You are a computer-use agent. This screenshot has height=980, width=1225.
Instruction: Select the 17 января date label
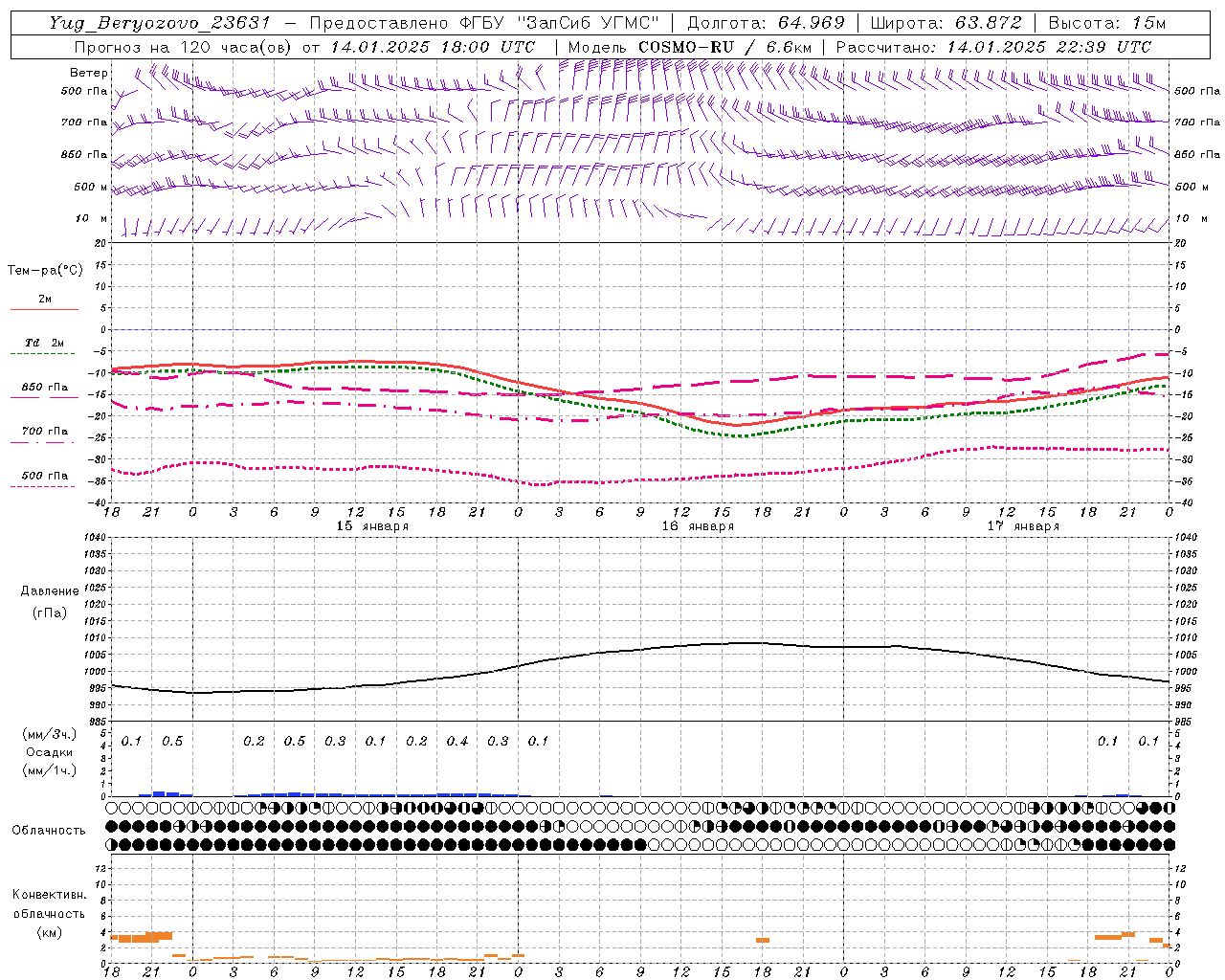click(x=1023, y=526)
